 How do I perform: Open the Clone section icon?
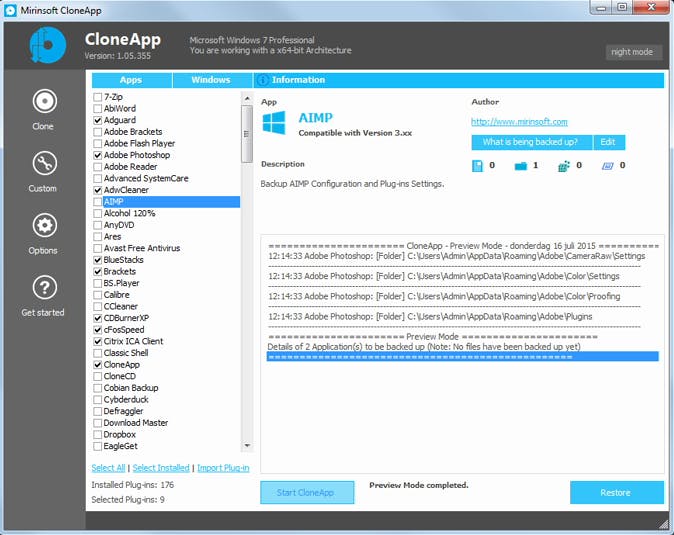[x=44, y=101]
